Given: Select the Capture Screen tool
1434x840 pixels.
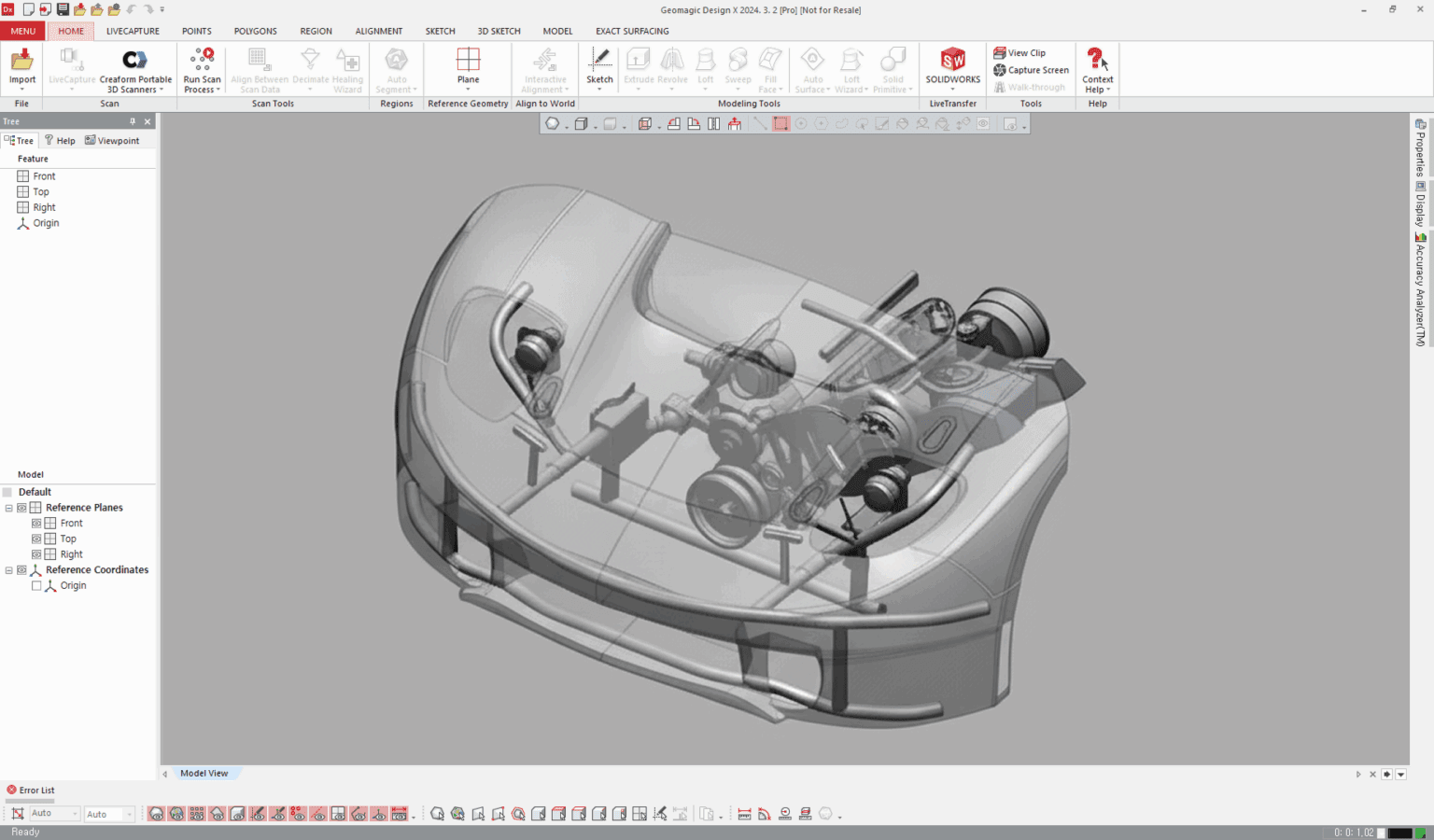Looking at the screenshot, I should (x=1031, y=69).
